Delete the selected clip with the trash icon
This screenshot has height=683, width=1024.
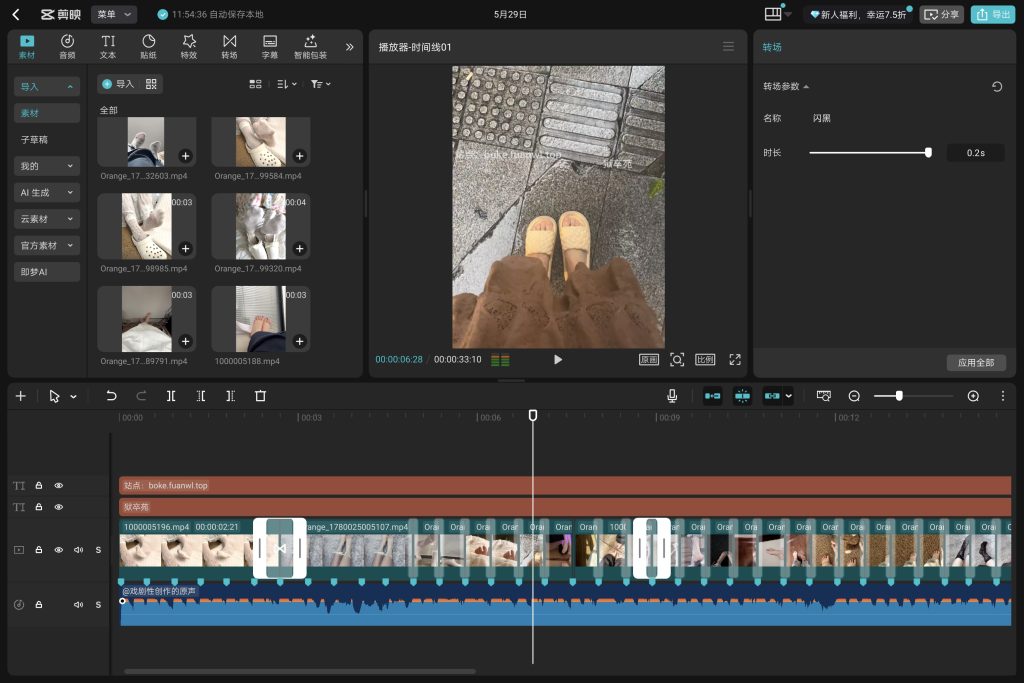click(x=261, y=396)
